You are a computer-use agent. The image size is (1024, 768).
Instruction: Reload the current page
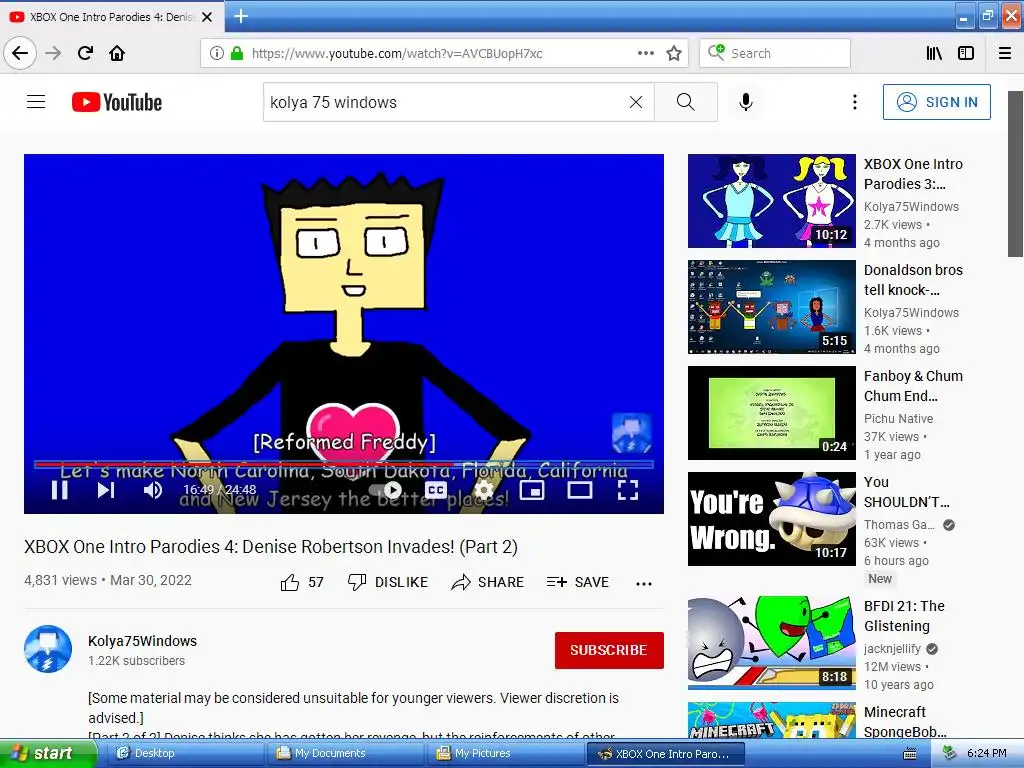pyautogui.click(x=86, y=53)
